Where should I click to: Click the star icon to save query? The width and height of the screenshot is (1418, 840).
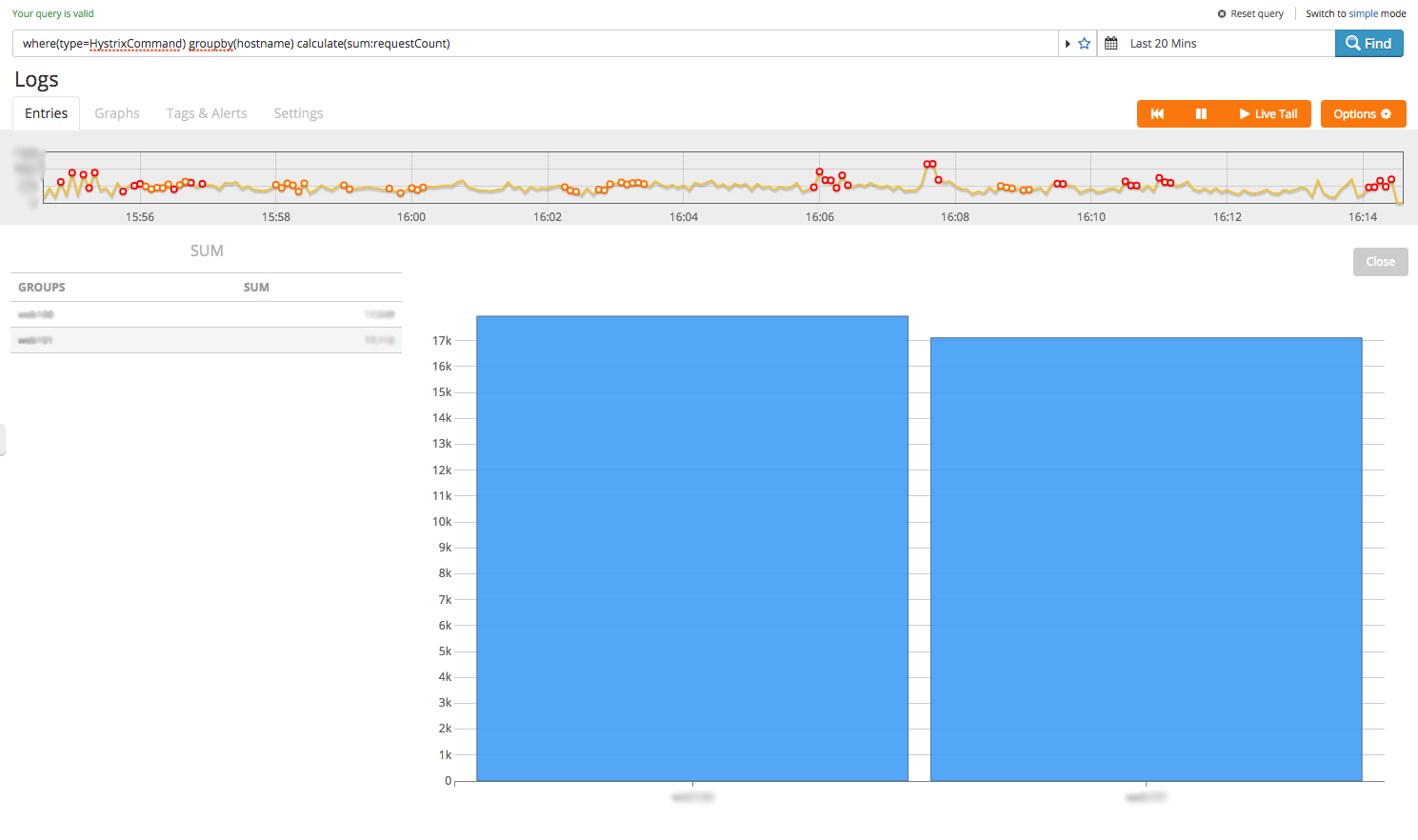tap(1084, 44)
